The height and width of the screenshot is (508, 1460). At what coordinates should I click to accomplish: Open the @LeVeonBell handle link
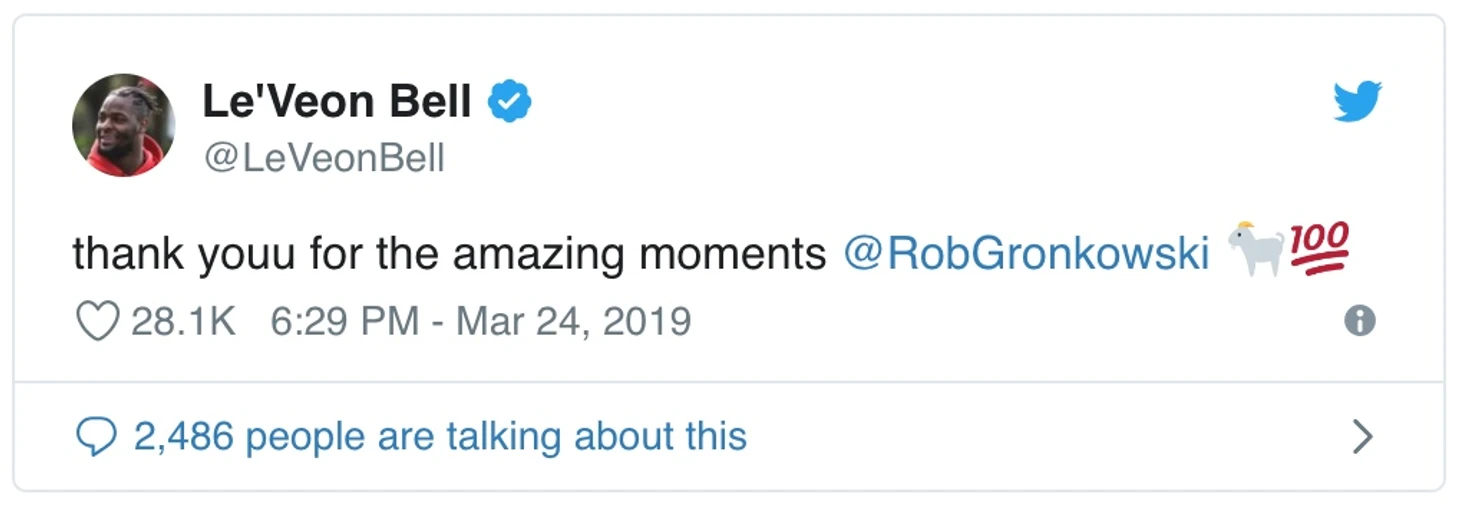[323, 159]
